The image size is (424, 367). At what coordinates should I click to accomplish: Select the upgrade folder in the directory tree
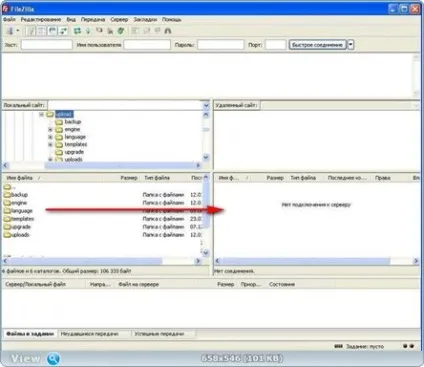click(x=74, y=152)
